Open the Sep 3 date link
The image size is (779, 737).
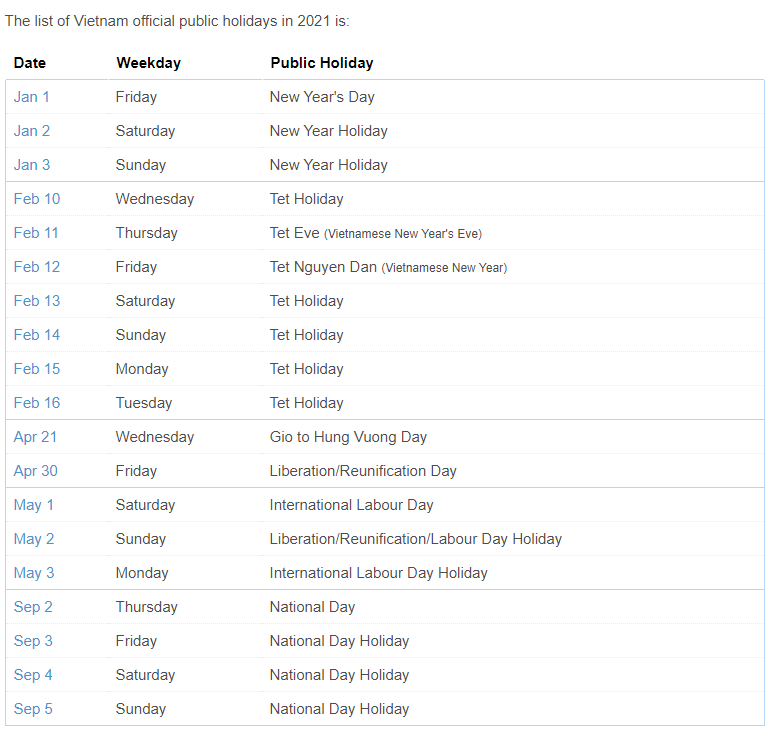tap(33, 641)
